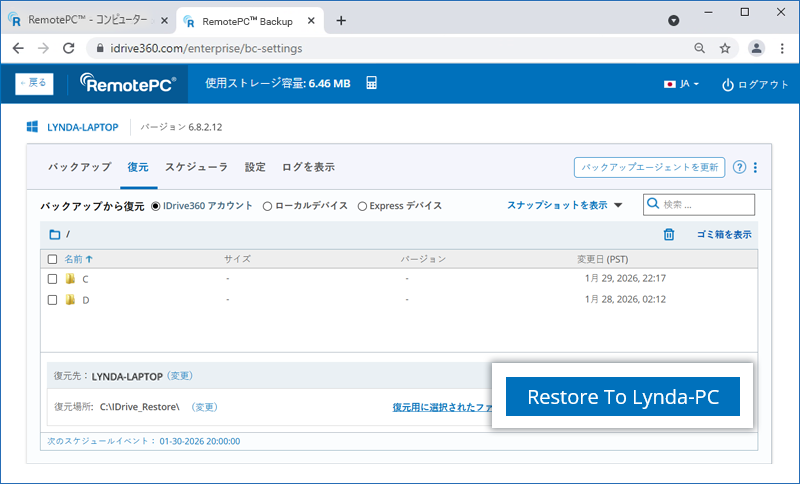
Task: Click the tab search dropdown circle icon
Action: point(673,20)
